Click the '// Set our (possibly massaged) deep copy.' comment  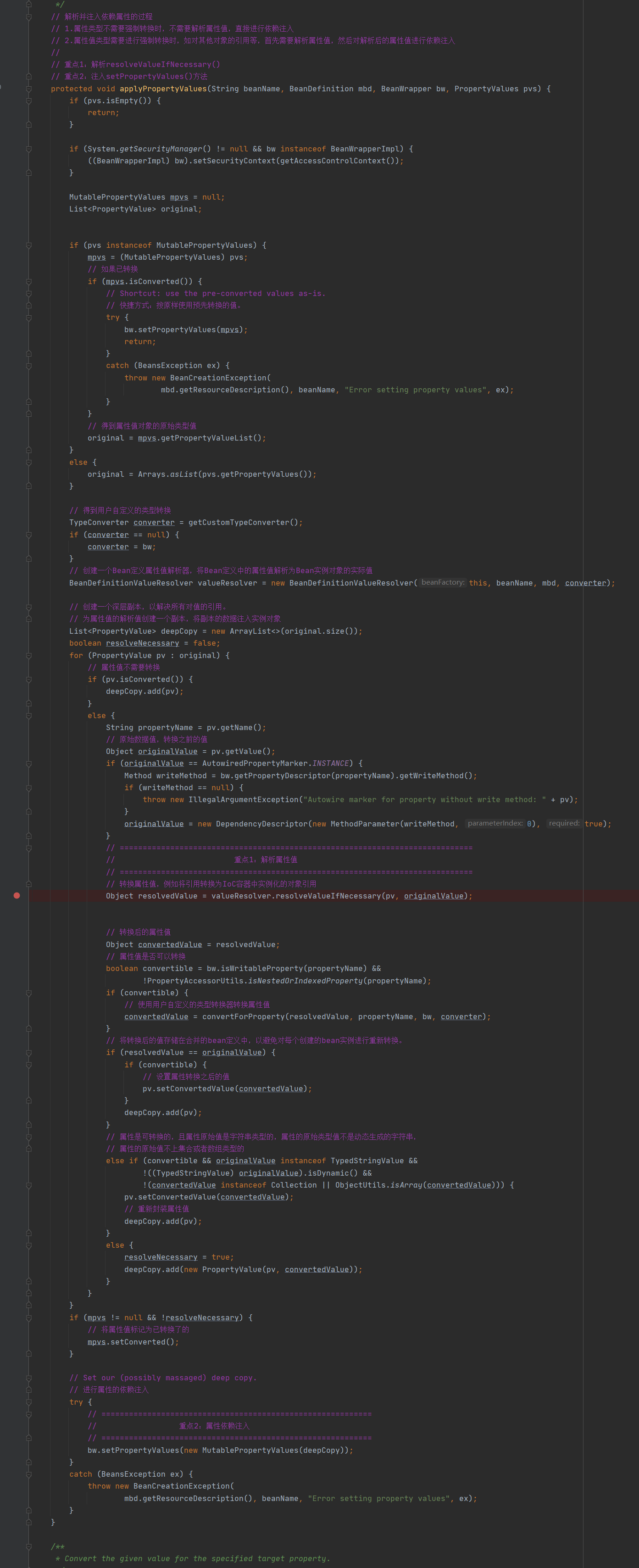(162, 1378)
